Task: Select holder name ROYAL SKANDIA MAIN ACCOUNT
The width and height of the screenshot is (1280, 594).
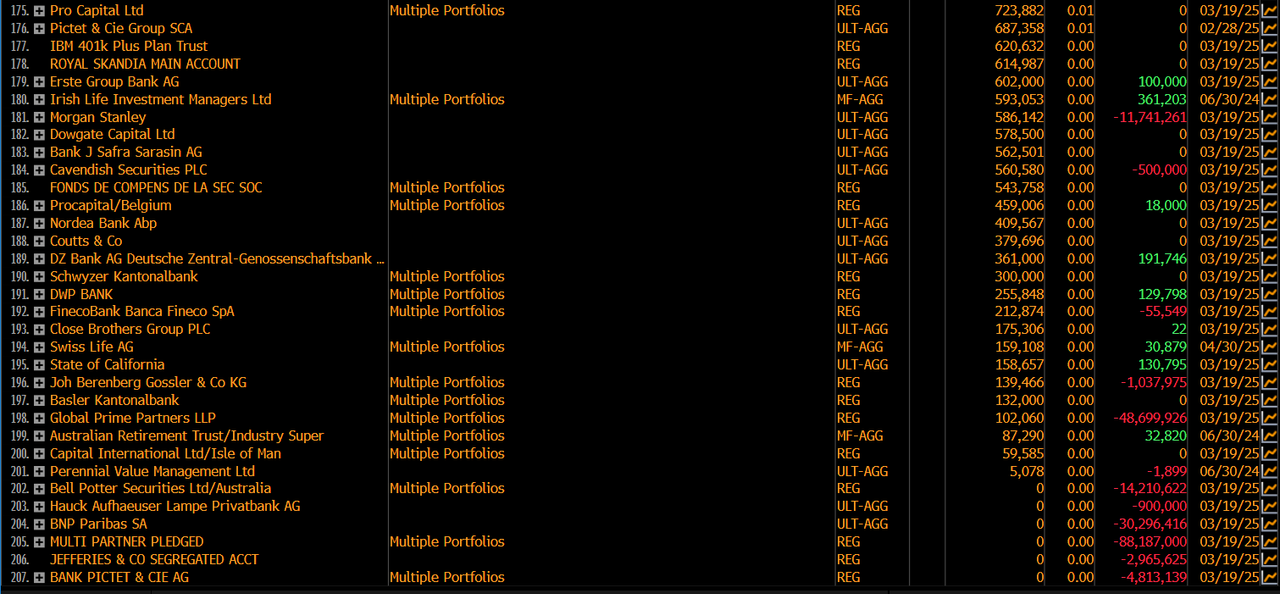Action: (145, 64)
